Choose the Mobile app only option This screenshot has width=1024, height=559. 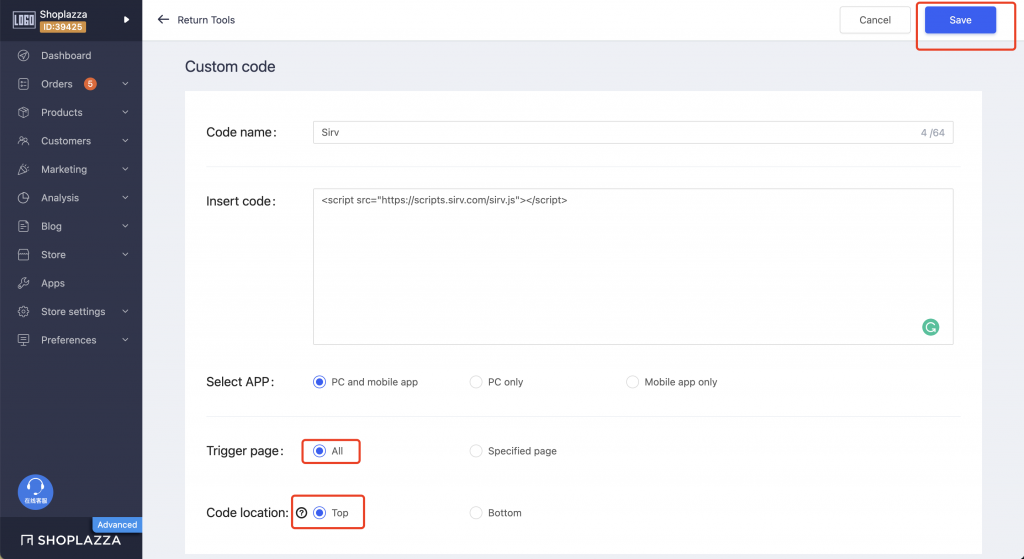coord(632,382)
